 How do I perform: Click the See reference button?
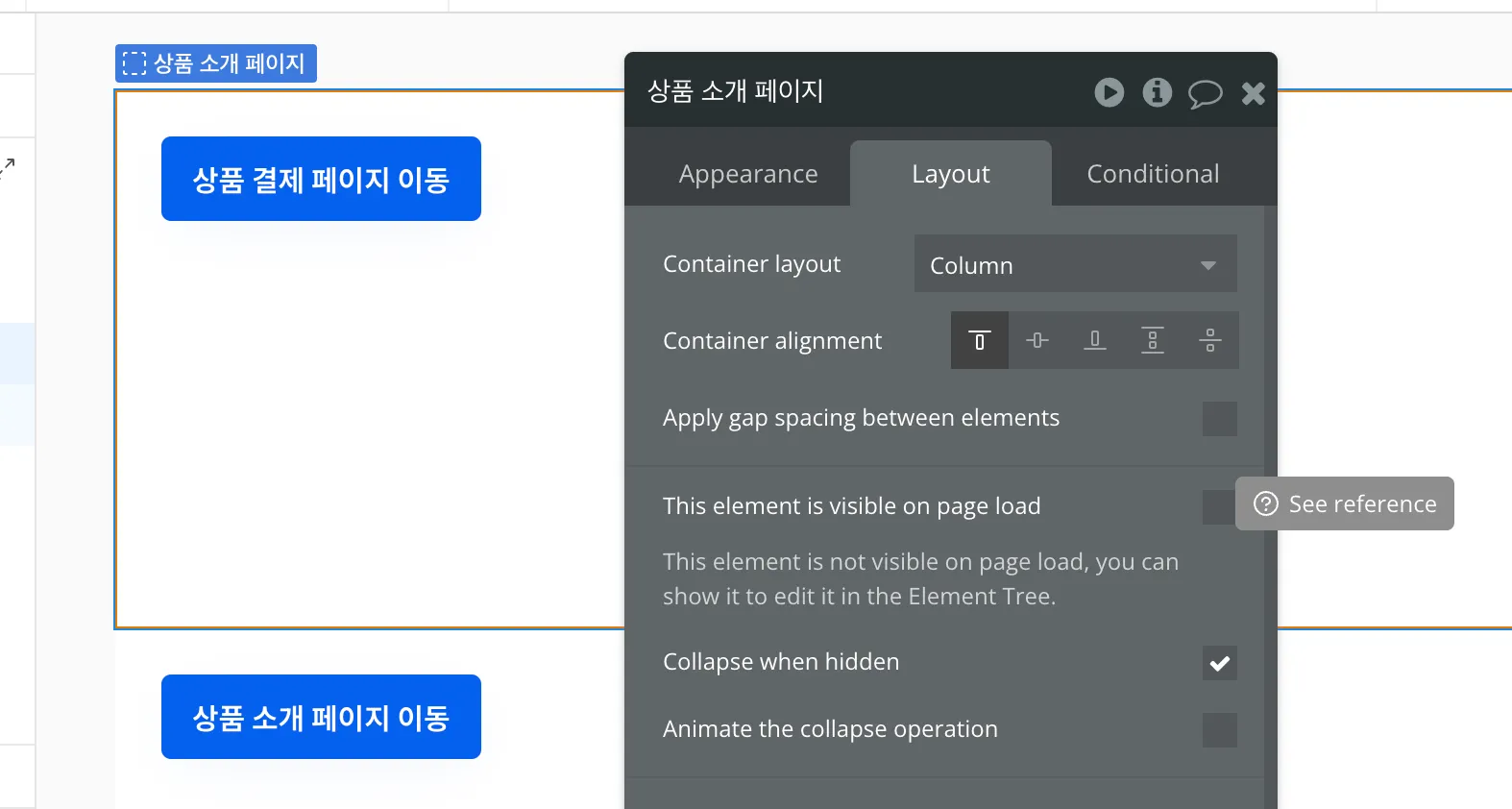coord(1345,504)
